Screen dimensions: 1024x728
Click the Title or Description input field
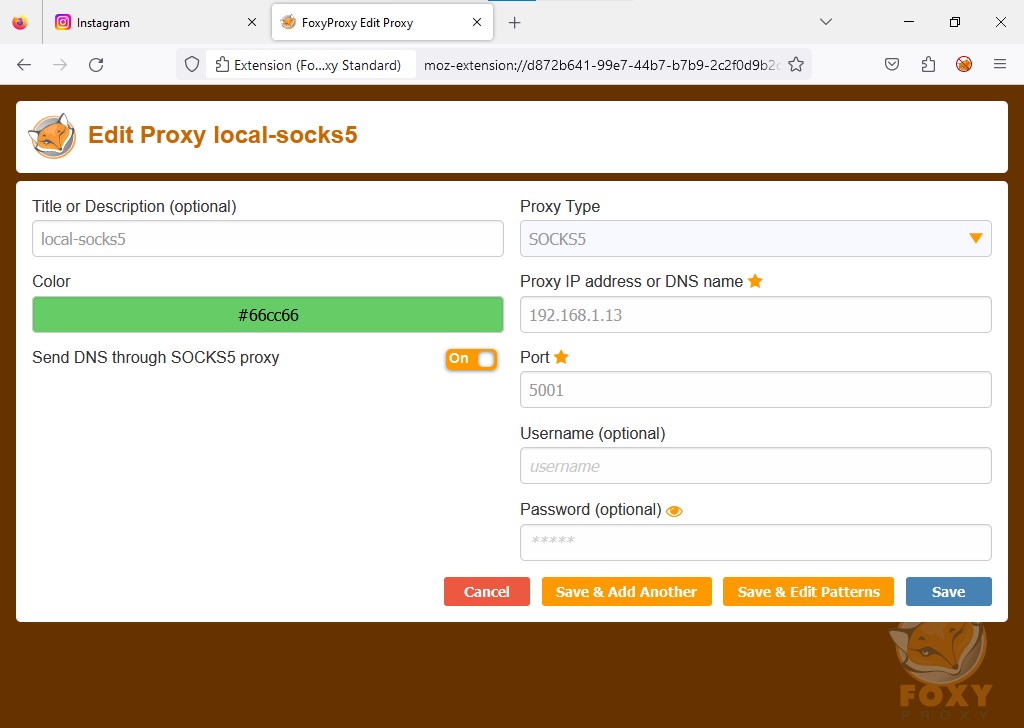[268, 239]
